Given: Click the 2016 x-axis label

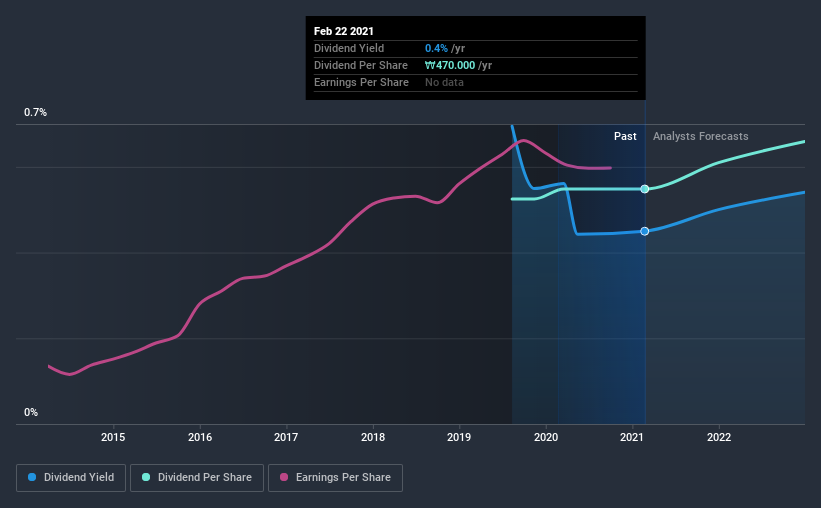Looking at the screenshot, I should 200,437.
